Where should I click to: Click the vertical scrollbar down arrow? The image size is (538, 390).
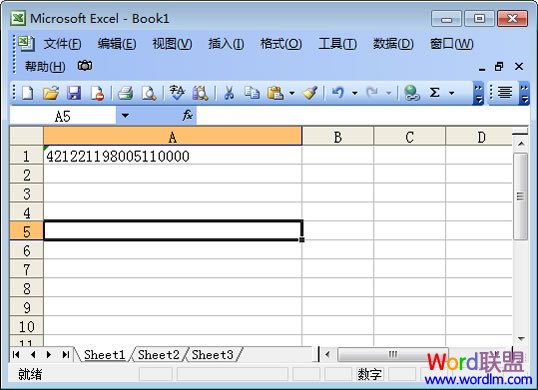pos(521,339)
